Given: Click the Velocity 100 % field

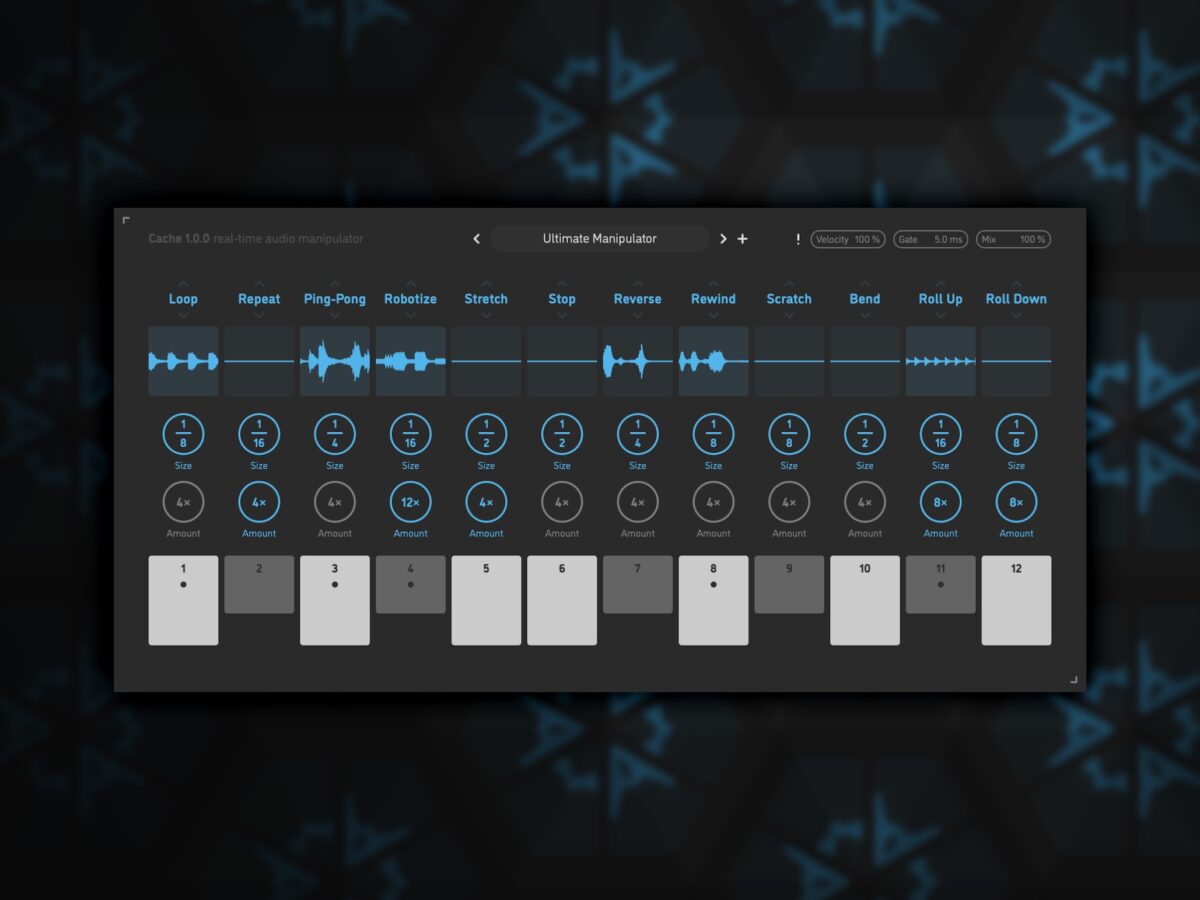Looking at the screenshot, I should pos(848,240).
